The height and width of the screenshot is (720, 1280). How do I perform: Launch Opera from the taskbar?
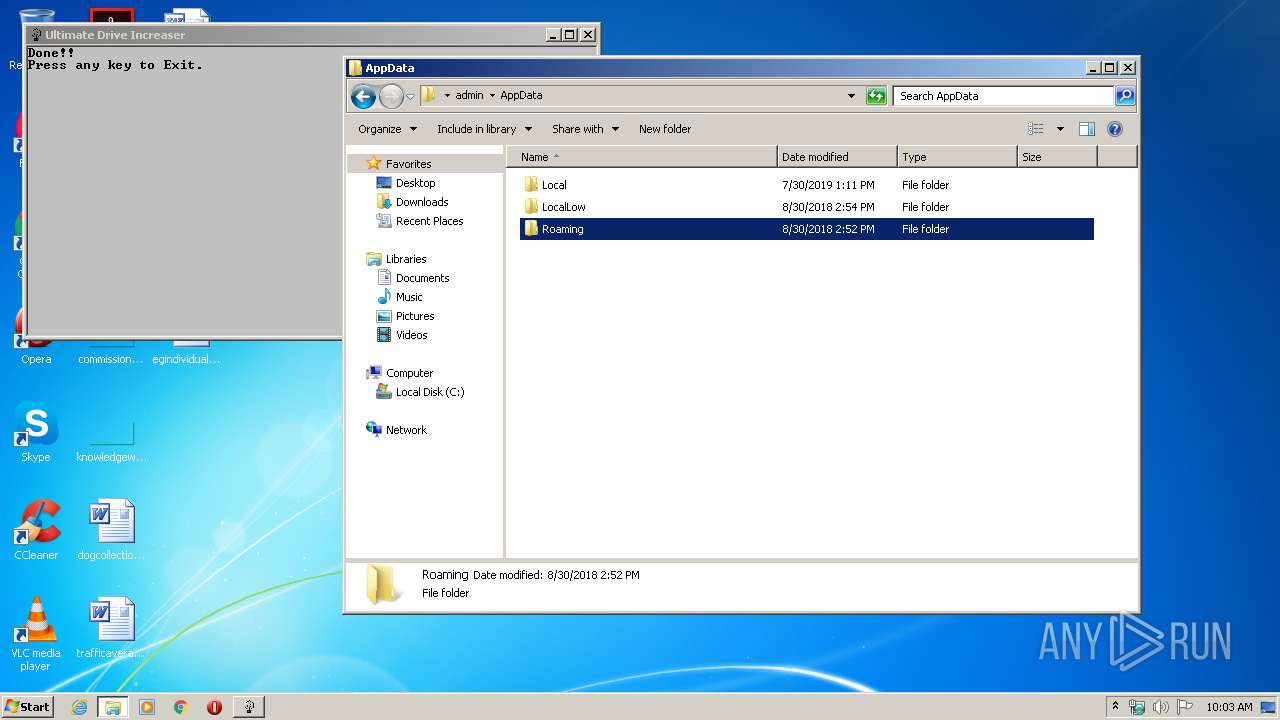(214, 707)
